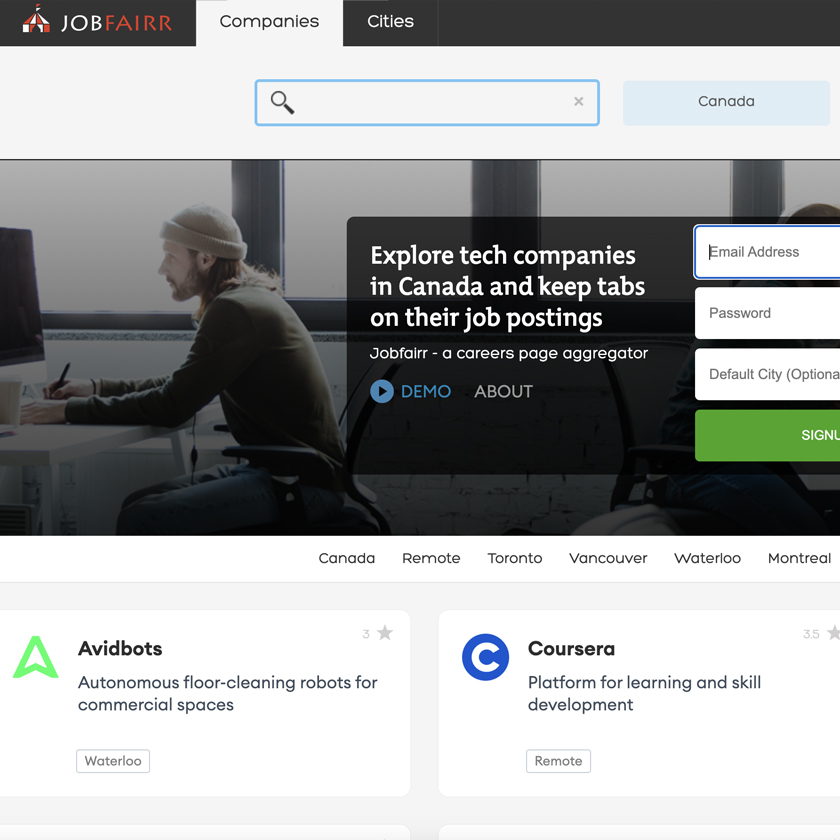Clear search with the X icon

(x=579, y=101)
